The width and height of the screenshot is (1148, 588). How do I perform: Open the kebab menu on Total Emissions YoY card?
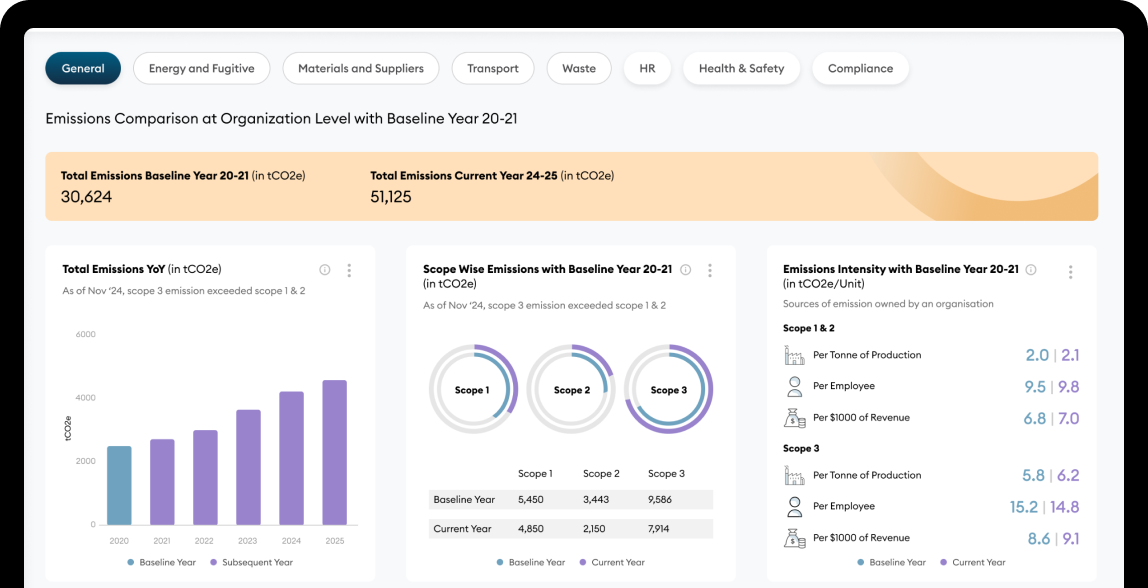pos(349,270)
